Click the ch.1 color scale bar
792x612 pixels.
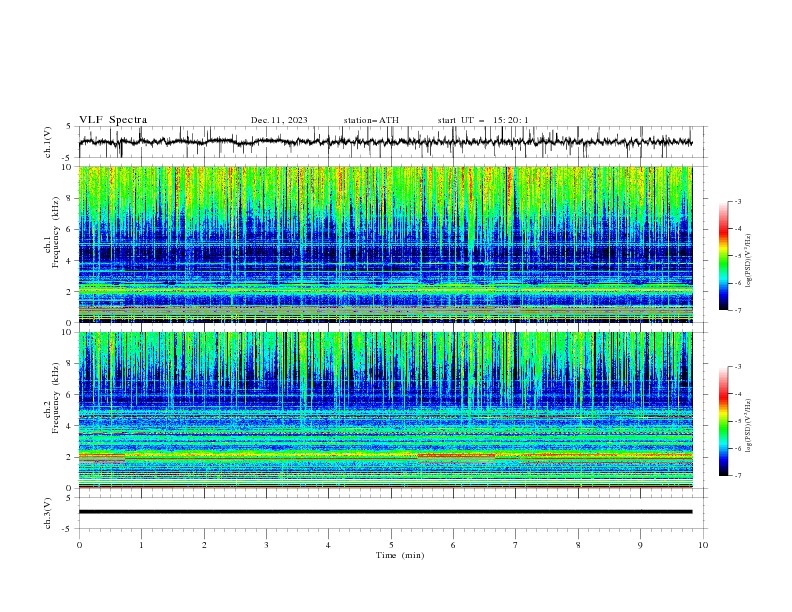point(723,256)
